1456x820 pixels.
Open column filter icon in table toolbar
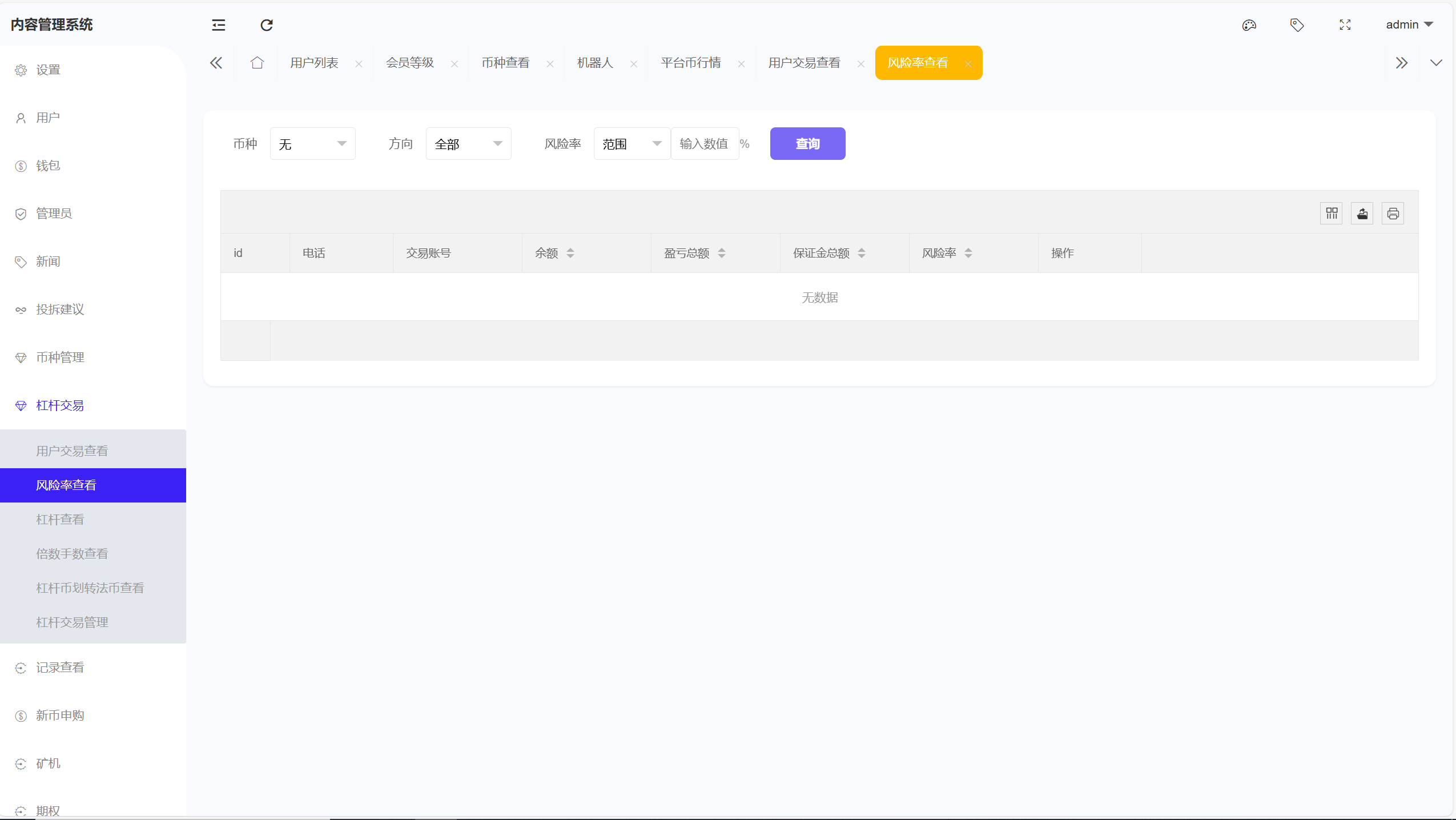(1332, 214)
